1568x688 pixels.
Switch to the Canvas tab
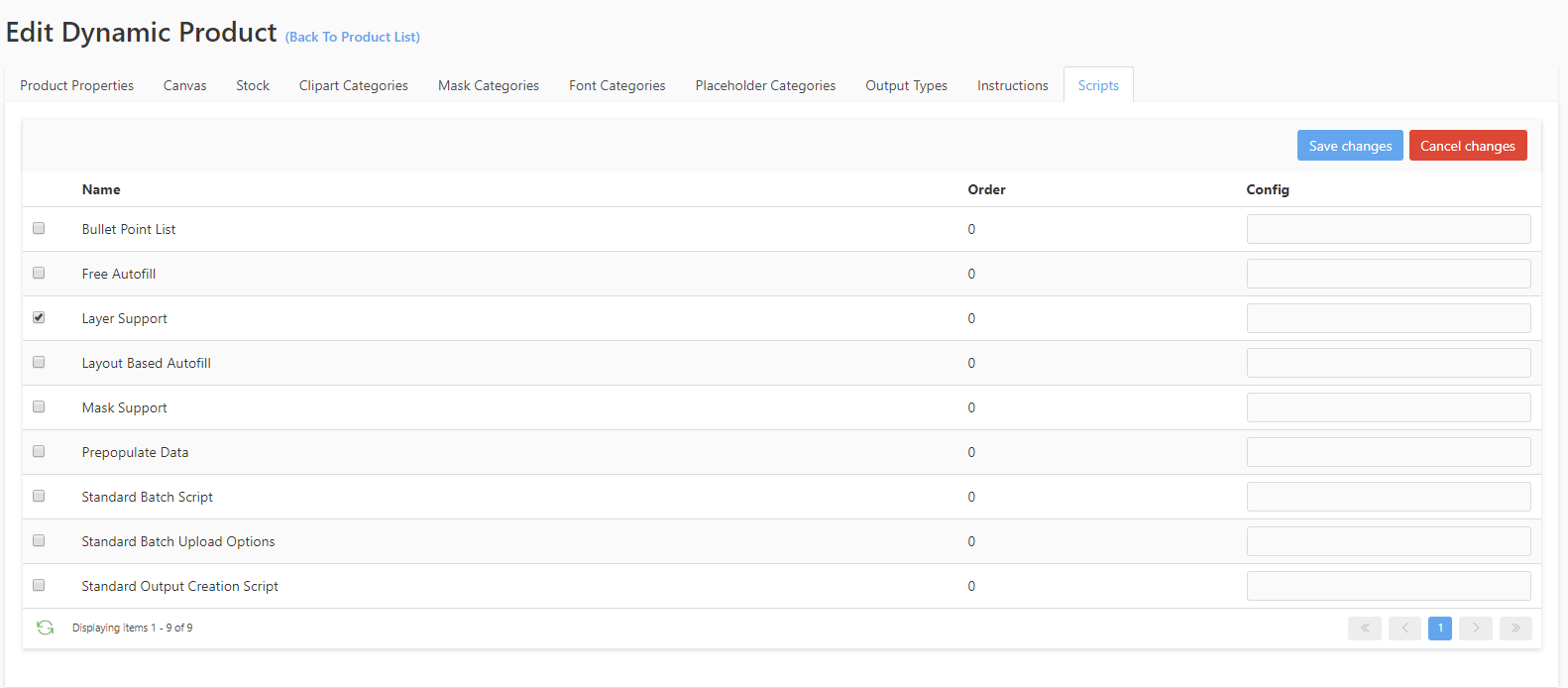point(184,85)
